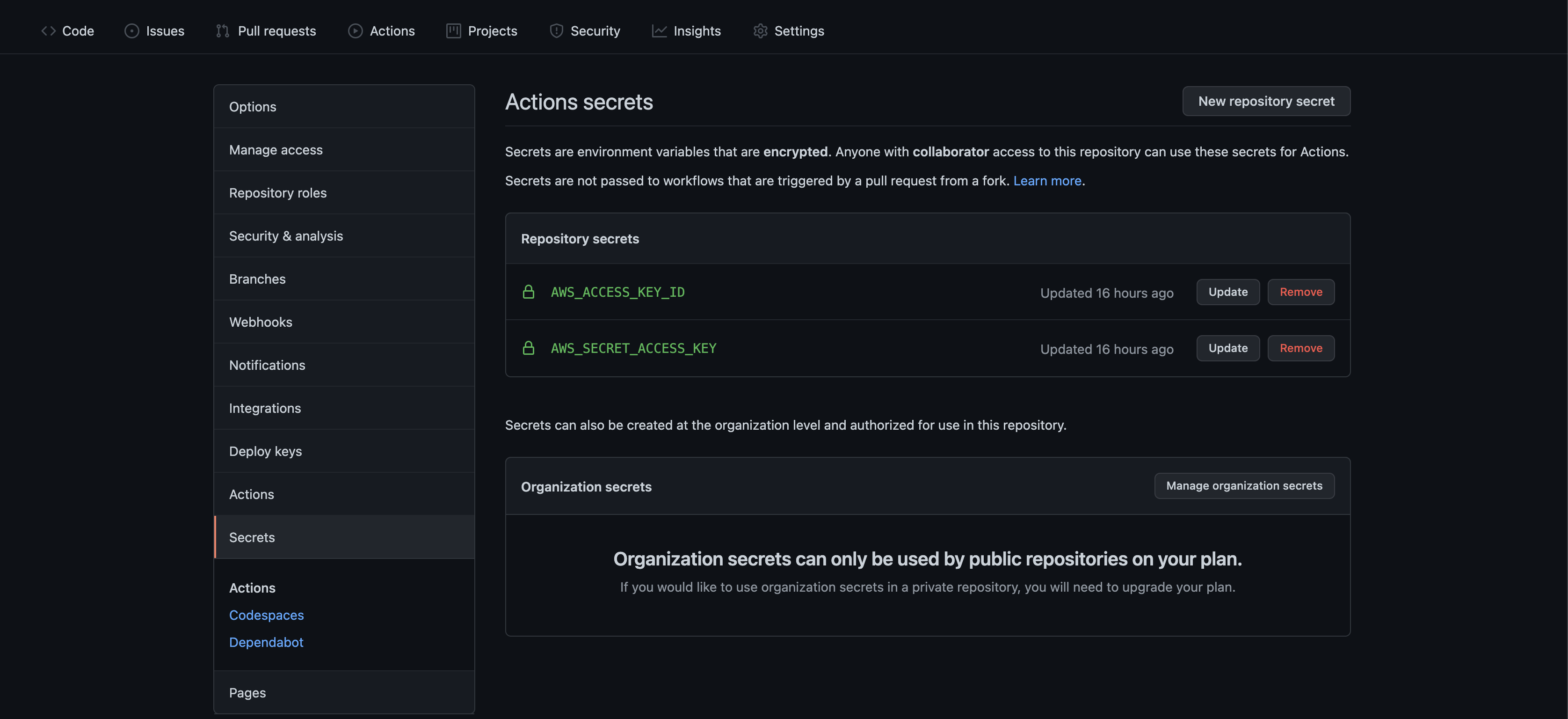The width and height of the screenshot is (1568, 719).
Task: Open Manage access in settings sidebar
Action: coord(276,150)
